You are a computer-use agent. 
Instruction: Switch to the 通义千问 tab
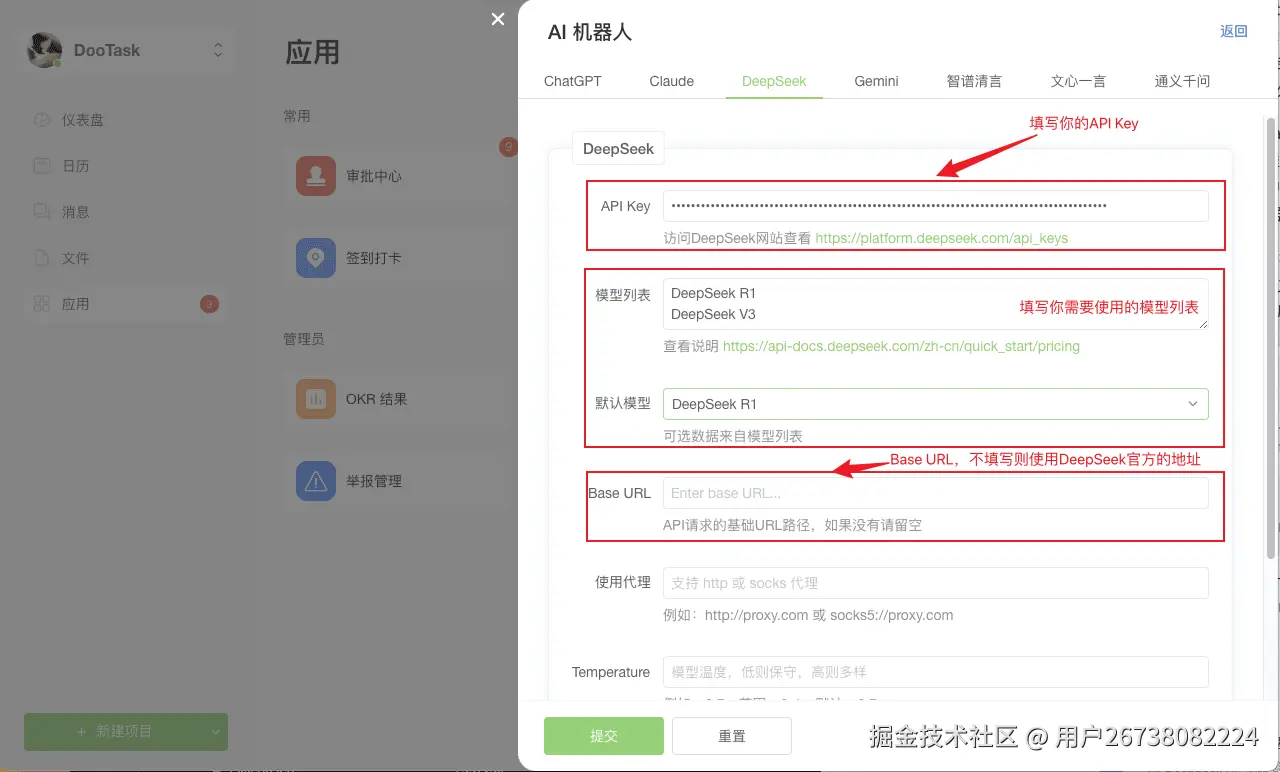pyautogui.click(x=1182, y=81)
